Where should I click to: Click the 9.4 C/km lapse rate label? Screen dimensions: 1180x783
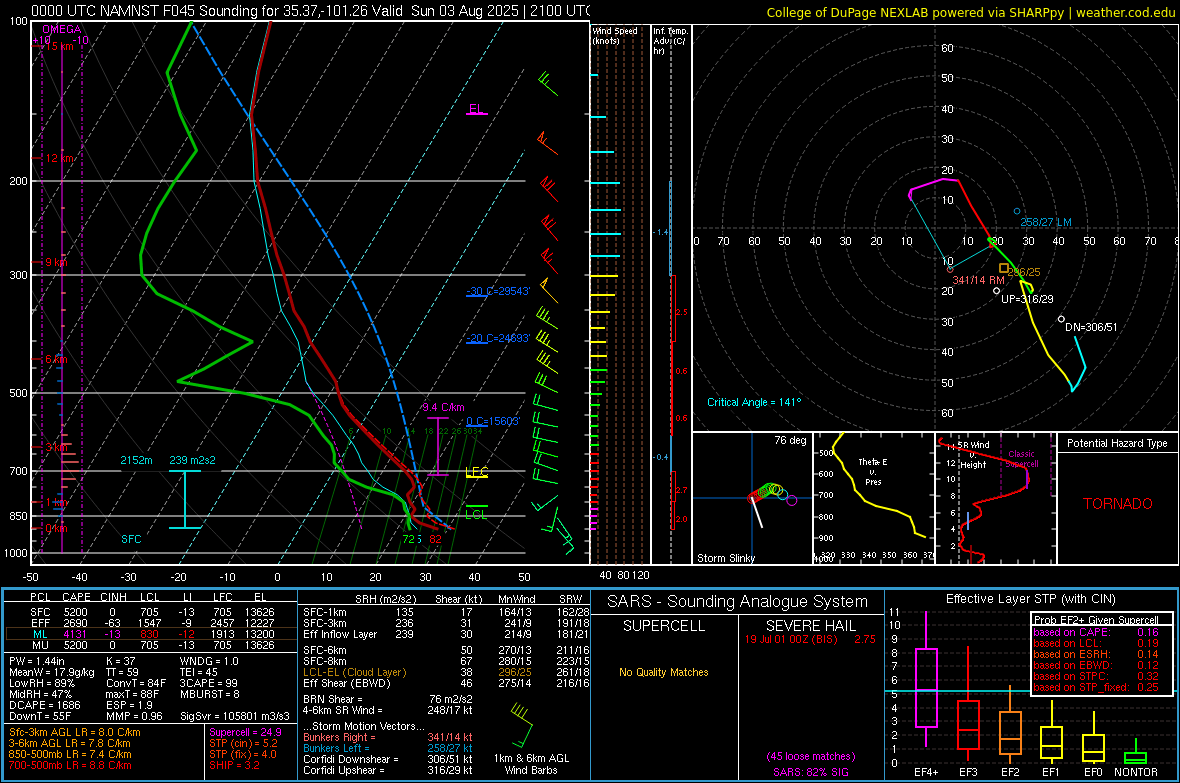click(443, 407)
